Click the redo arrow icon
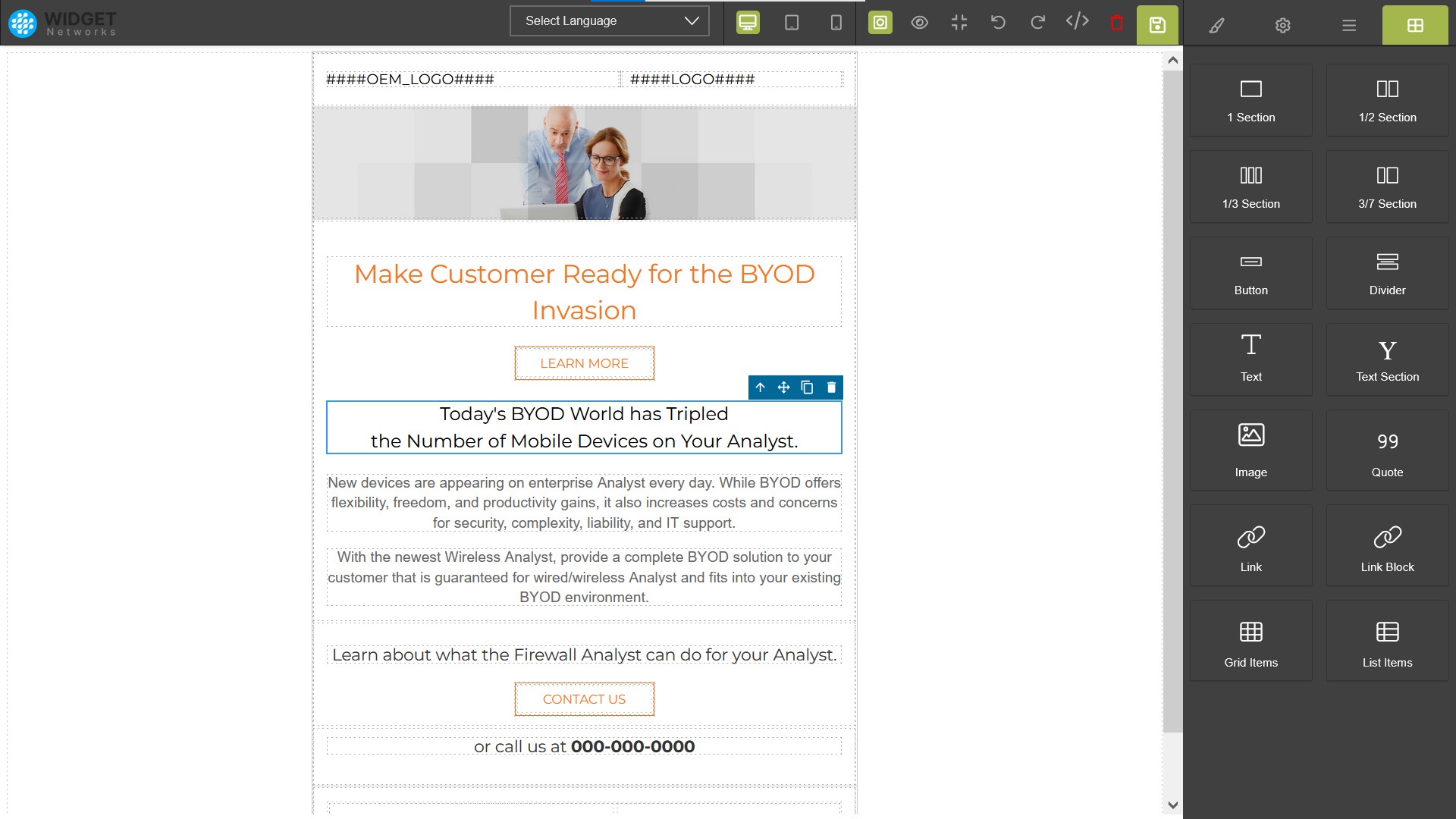 coord(1037,23)
